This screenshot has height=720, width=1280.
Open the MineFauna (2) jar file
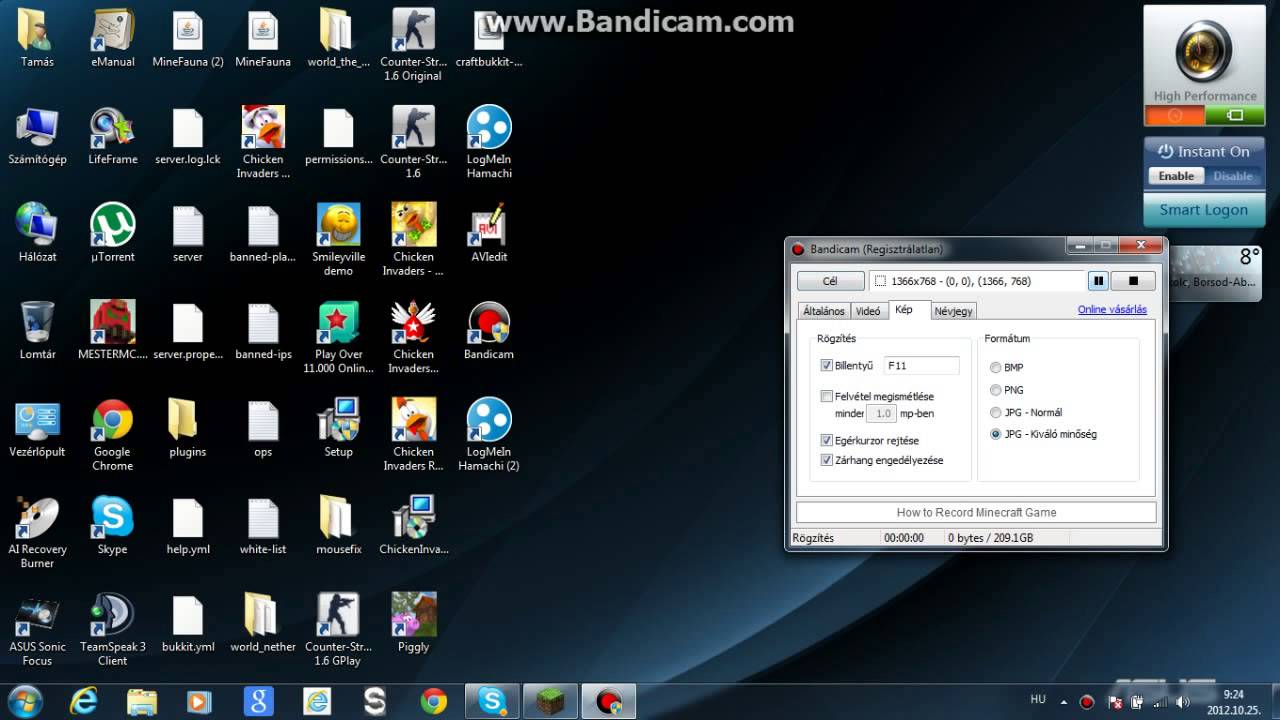(x=188, y=38)
